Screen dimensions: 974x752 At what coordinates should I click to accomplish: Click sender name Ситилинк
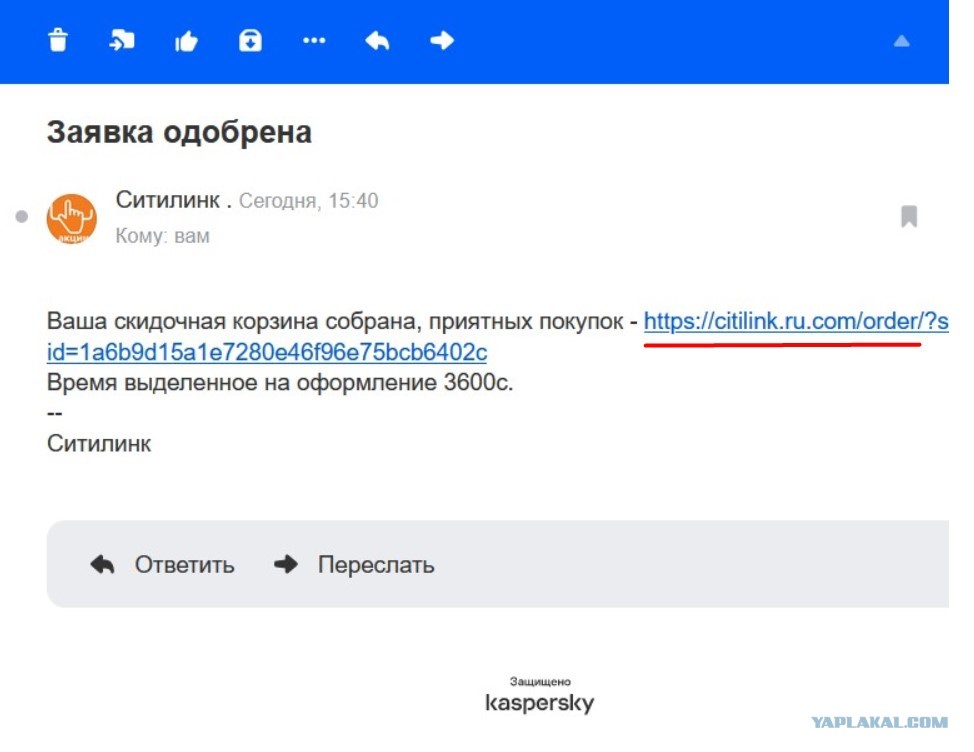168,200
